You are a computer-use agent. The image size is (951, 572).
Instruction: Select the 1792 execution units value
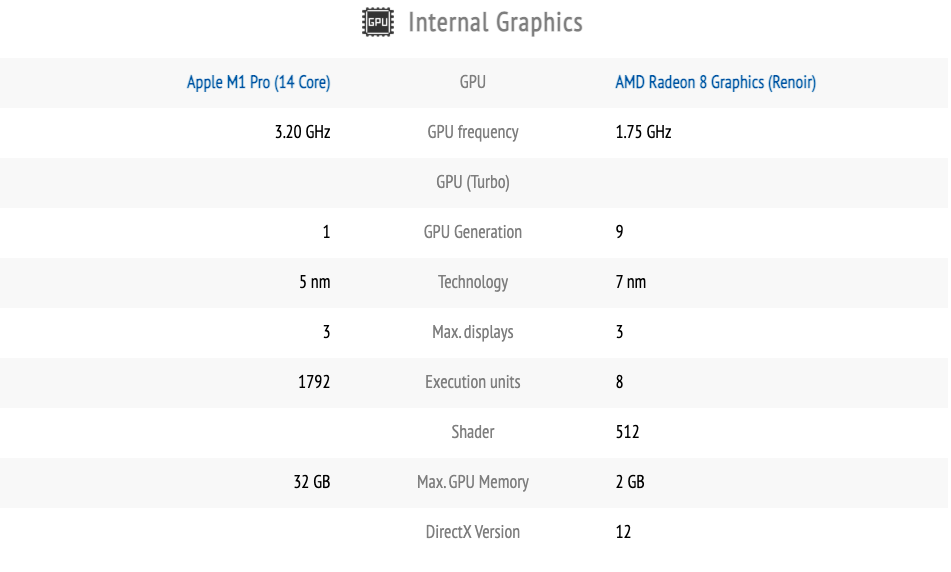point(313,382)
